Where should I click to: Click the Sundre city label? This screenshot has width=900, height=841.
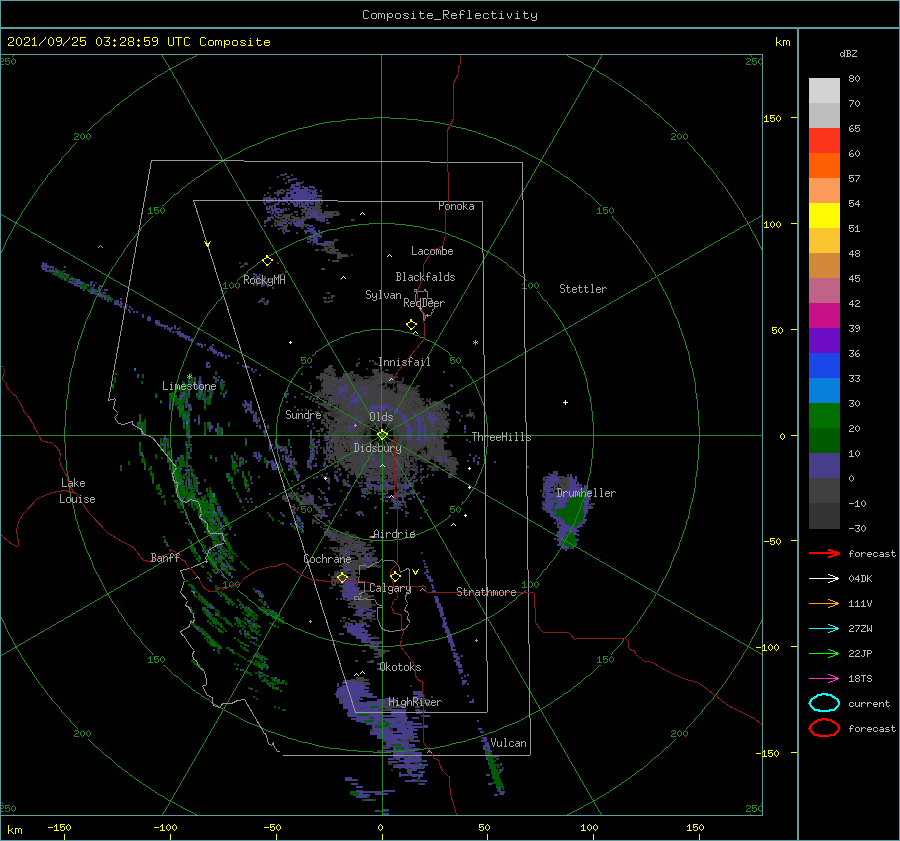(x=303, y=414)
